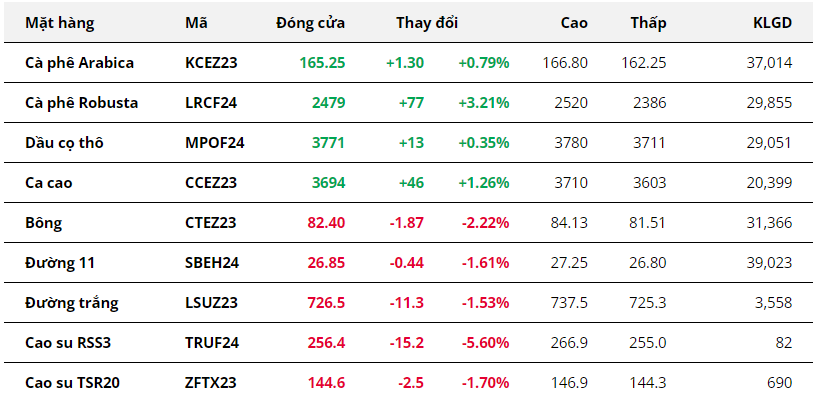Select the ZFTX23 contract code

point(210,383)
